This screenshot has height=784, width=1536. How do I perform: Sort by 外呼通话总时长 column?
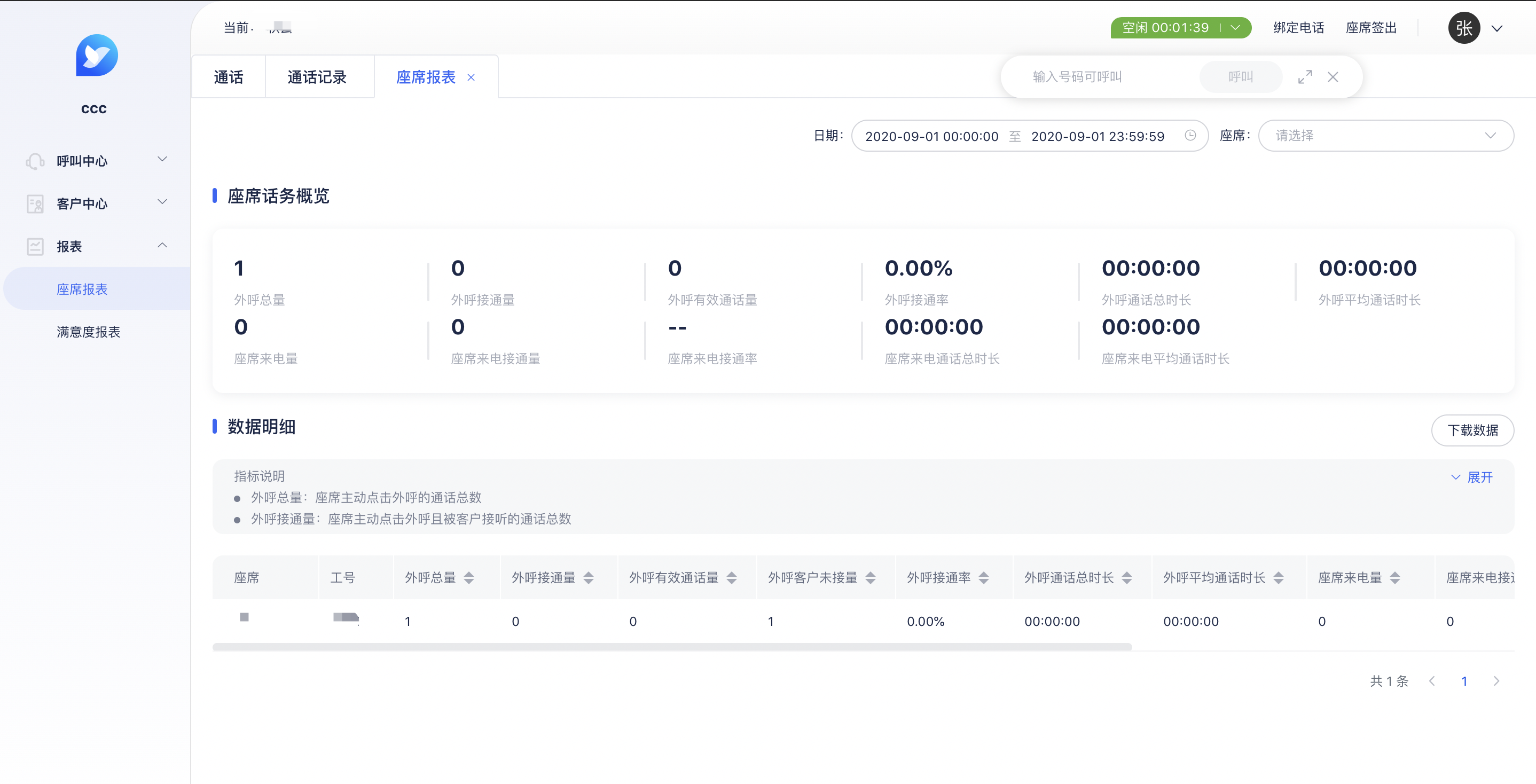[1127, 578]
